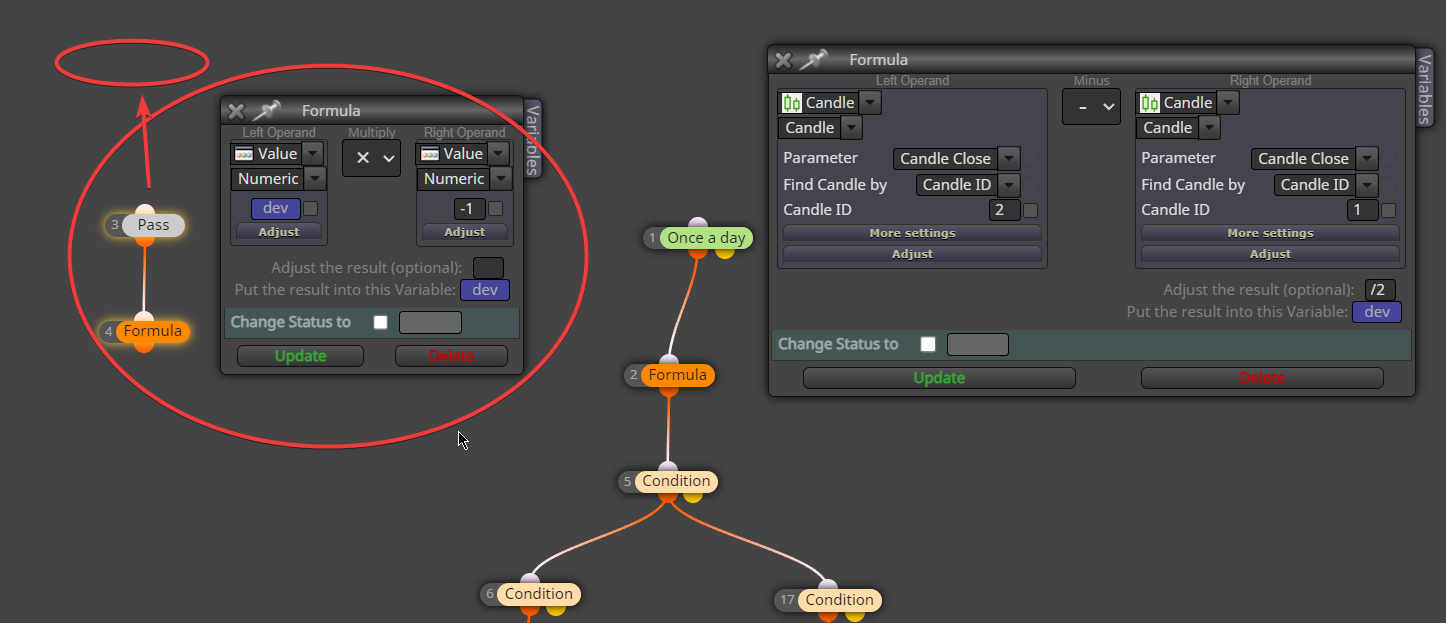The width and height of the screenshot is (1446, 623).
Task: Toggle left operand Parameter Candle Close checkbox
Action: point(1031,158)
